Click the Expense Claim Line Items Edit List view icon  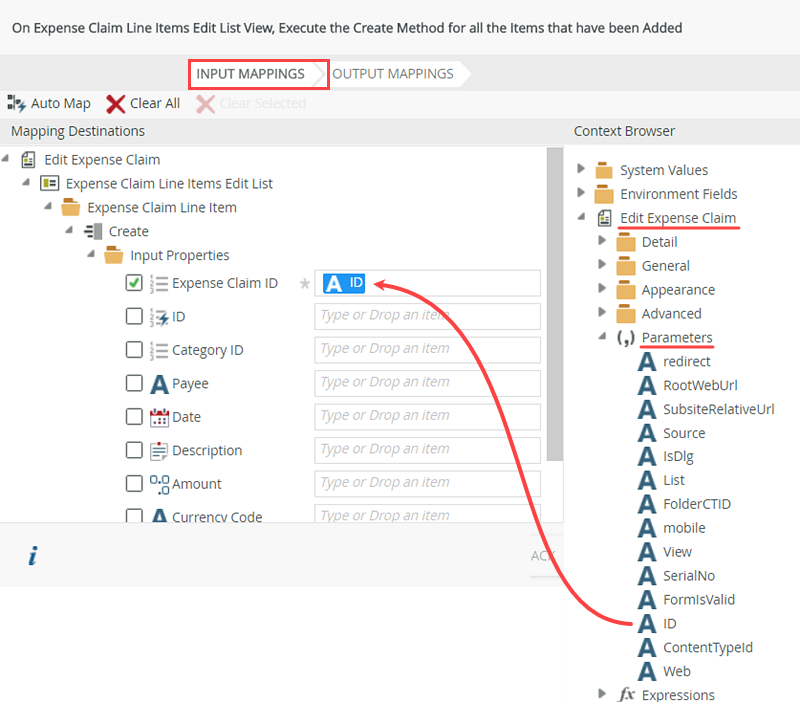point(49,183)
